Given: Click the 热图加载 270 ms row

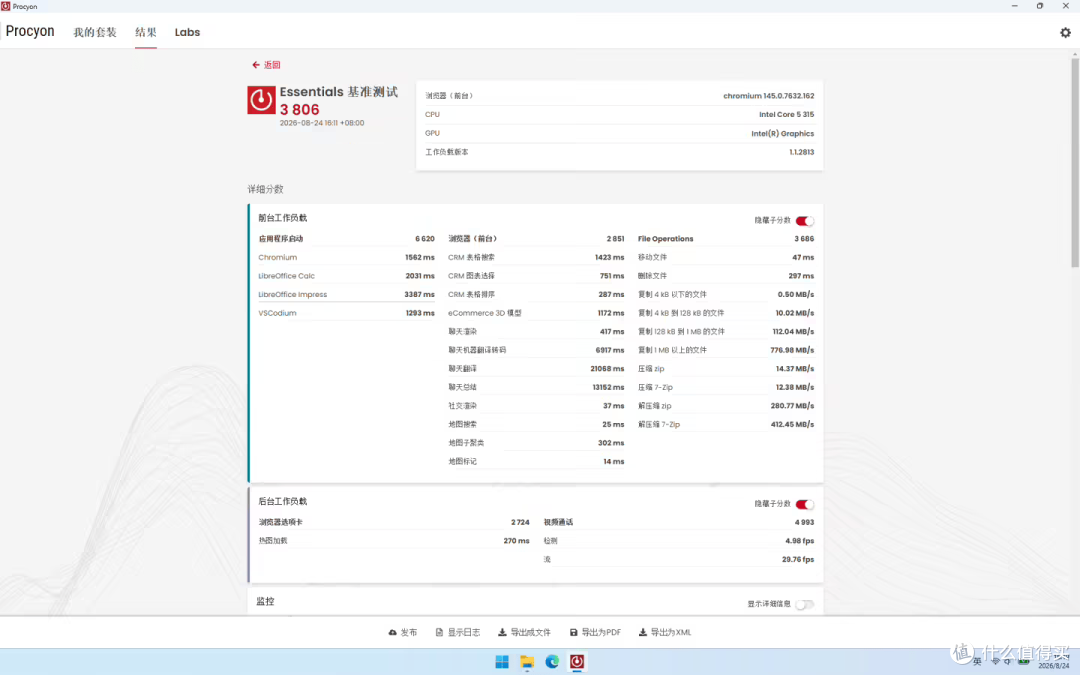Looking at the screenshot, I should pyautogui.click(x=394, y=541).
